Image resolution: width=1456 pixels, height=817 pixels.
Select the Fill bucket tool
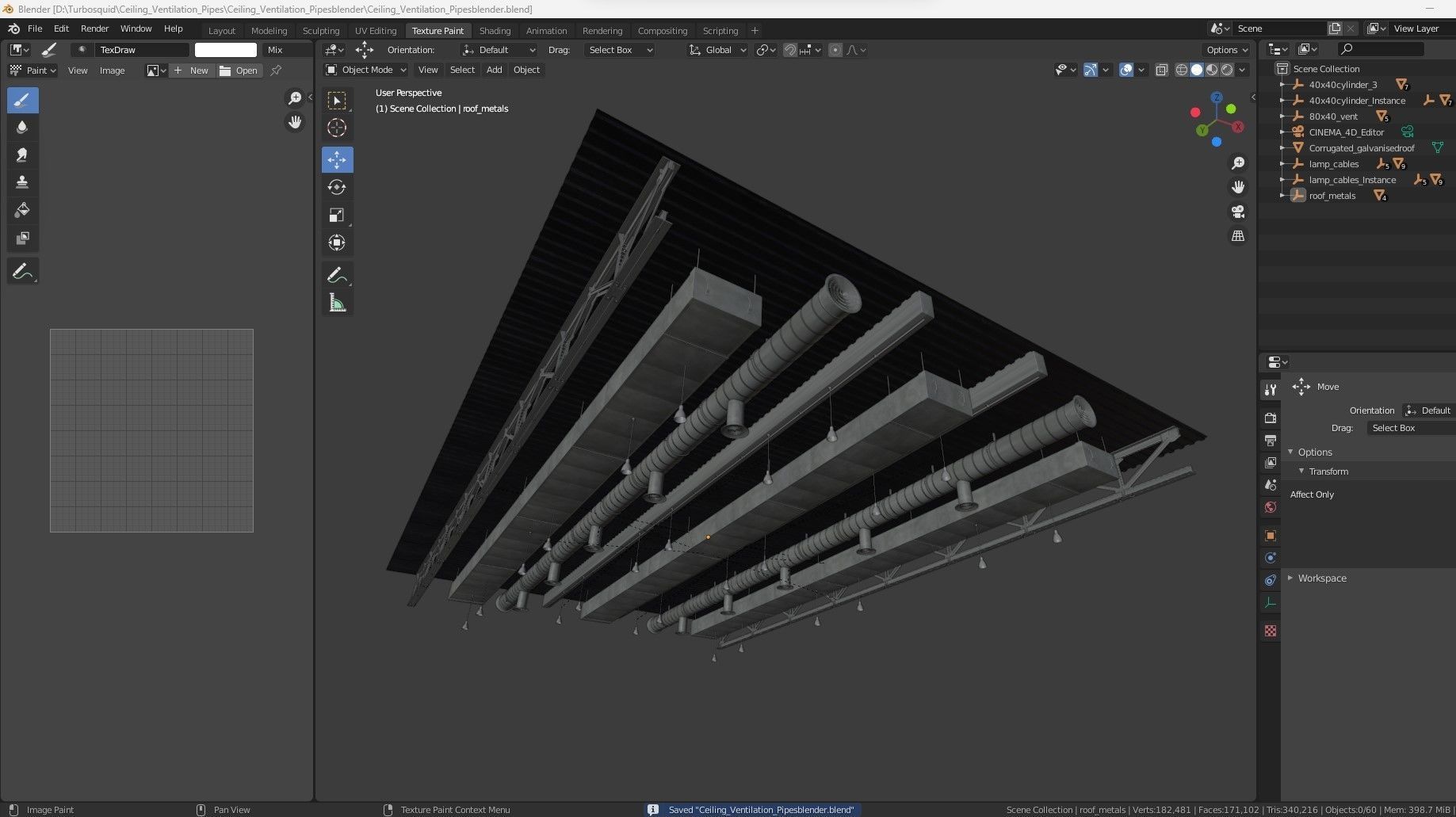click(x=22, y=210)
